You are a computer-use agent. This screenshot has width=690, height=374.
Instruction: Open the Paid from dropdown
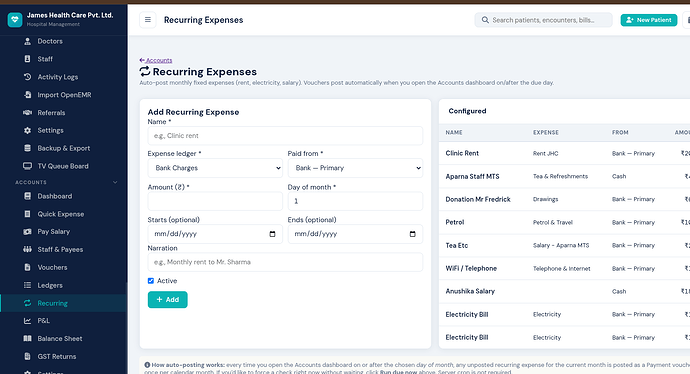pyautogui.click(x=355, y=168)
